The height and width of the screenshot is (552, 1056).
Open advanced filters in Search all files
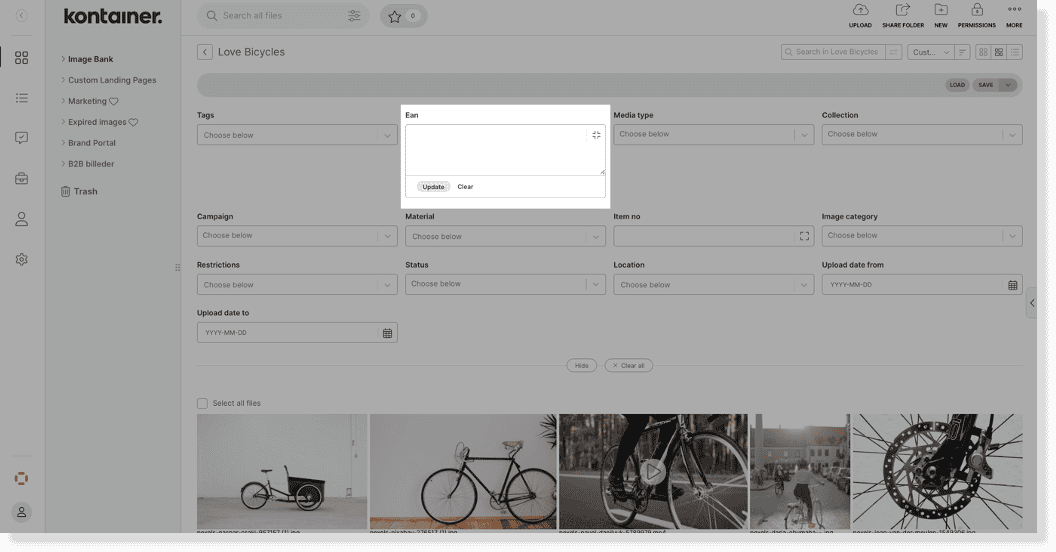(x=354, y=16)
